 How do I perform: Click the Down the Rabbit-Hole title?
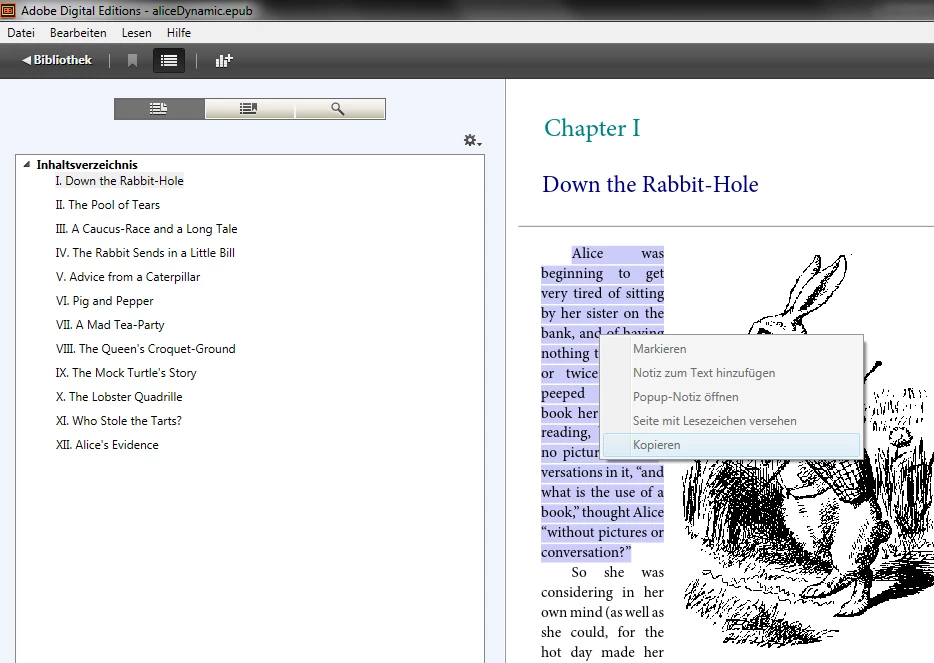click(650, 184)
